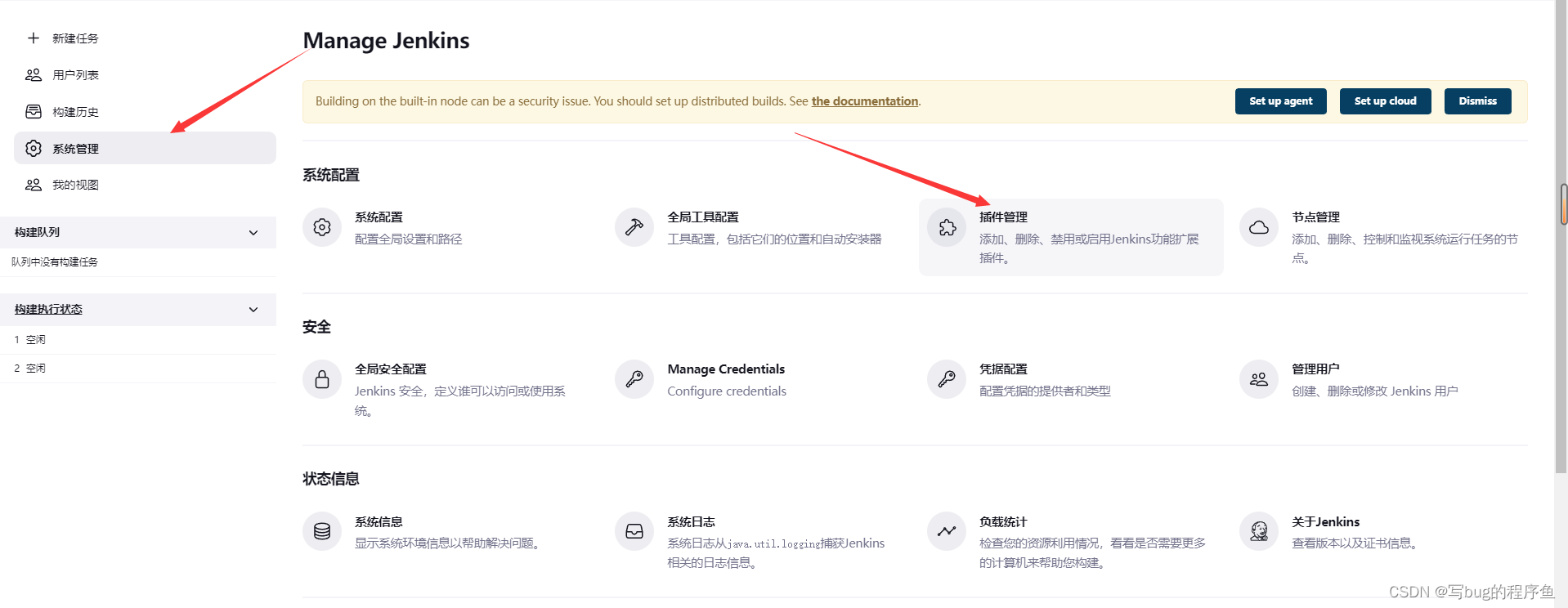Click the puzzle piece icon for 插件管理
The height and width of the screenshot is (608, 1568).
tap(947, 227)
